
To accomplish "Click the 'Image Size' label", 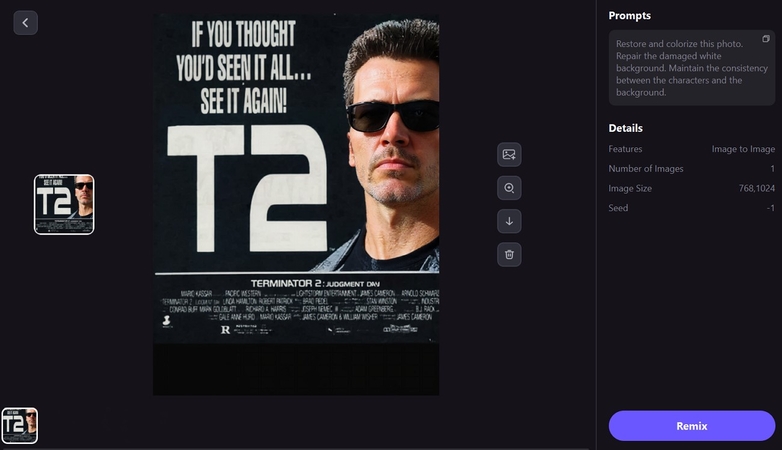I will pos(630,188).
